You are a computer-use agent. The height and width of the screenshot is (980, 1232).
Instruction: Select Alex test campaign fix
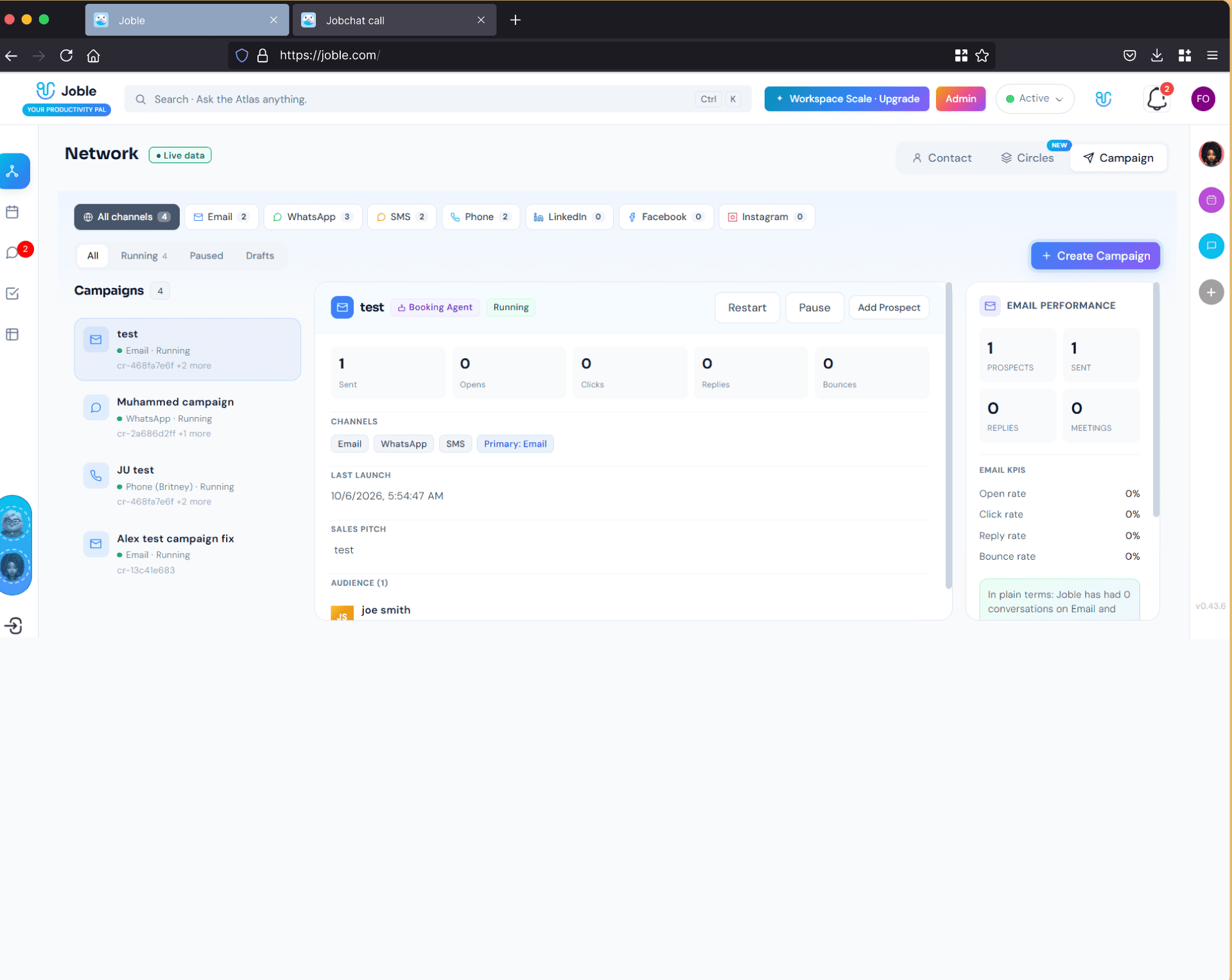point(187,554)
